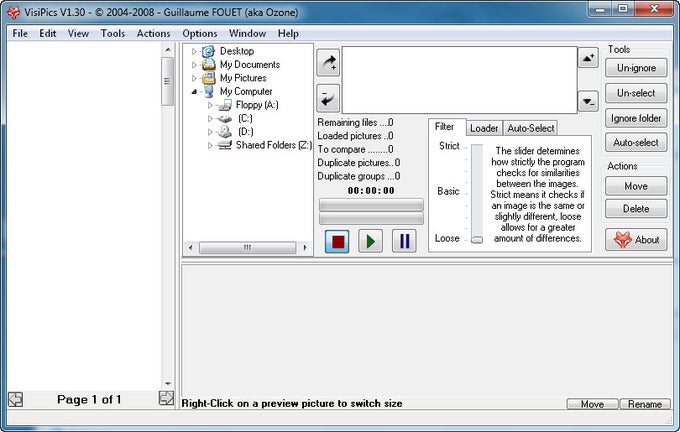Click scroll up arrow of results pane
The width and height of the screenshot is (680, 432).
(x=168, y=50)
